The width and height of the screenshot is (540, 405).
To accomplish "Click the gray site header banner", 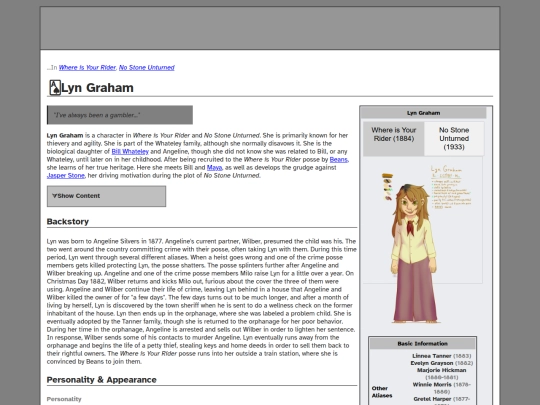I will tap(270, 28).
